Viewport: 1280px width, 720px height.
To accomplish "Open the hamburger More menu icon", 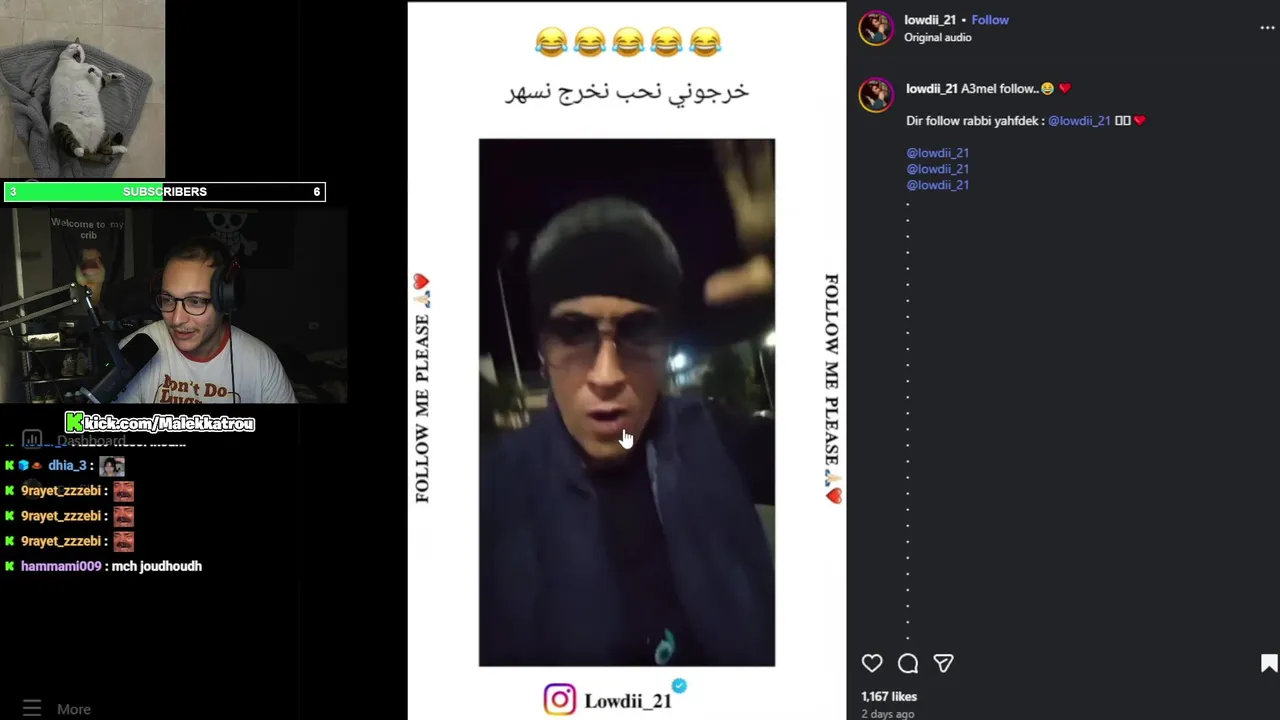I will (x=32, y=708).
